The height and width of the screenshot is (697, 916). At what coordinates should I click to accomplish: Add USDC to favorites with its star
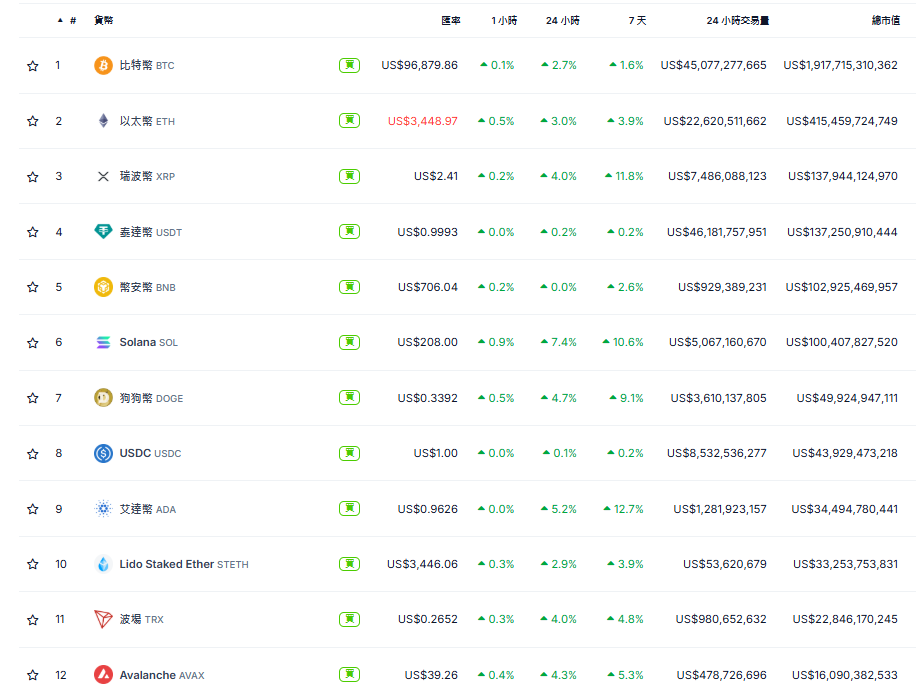click(x=33, y=454)
